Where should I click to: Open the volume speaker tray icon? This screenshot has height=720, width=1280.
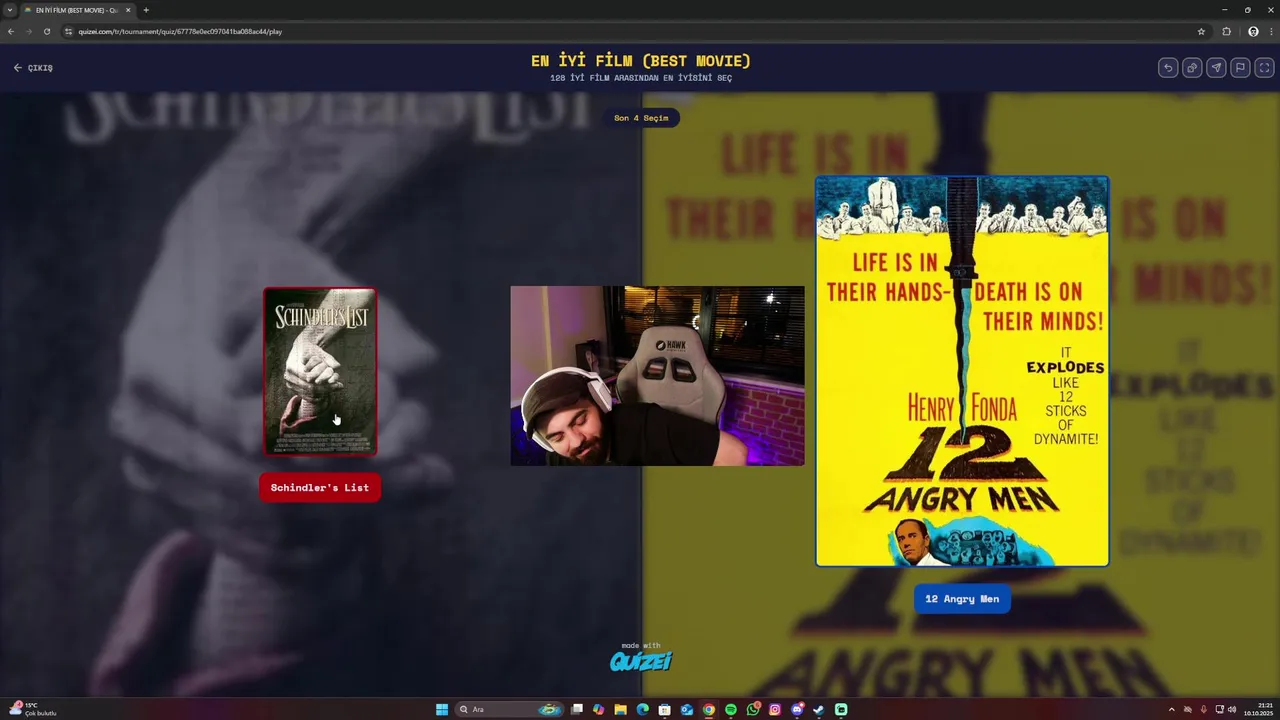coord(1232,709)
